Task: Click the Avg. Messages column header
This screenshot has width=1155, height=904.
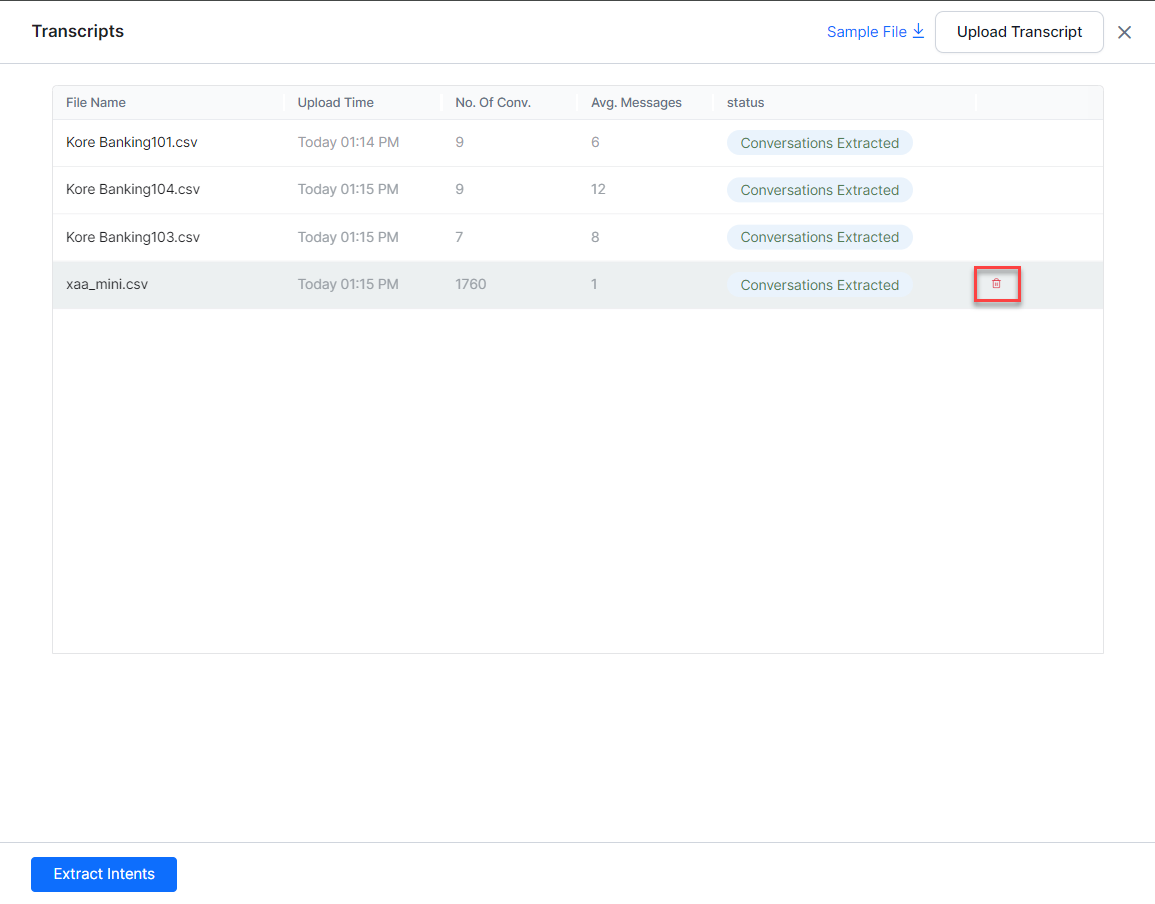Action: point(636,103)
